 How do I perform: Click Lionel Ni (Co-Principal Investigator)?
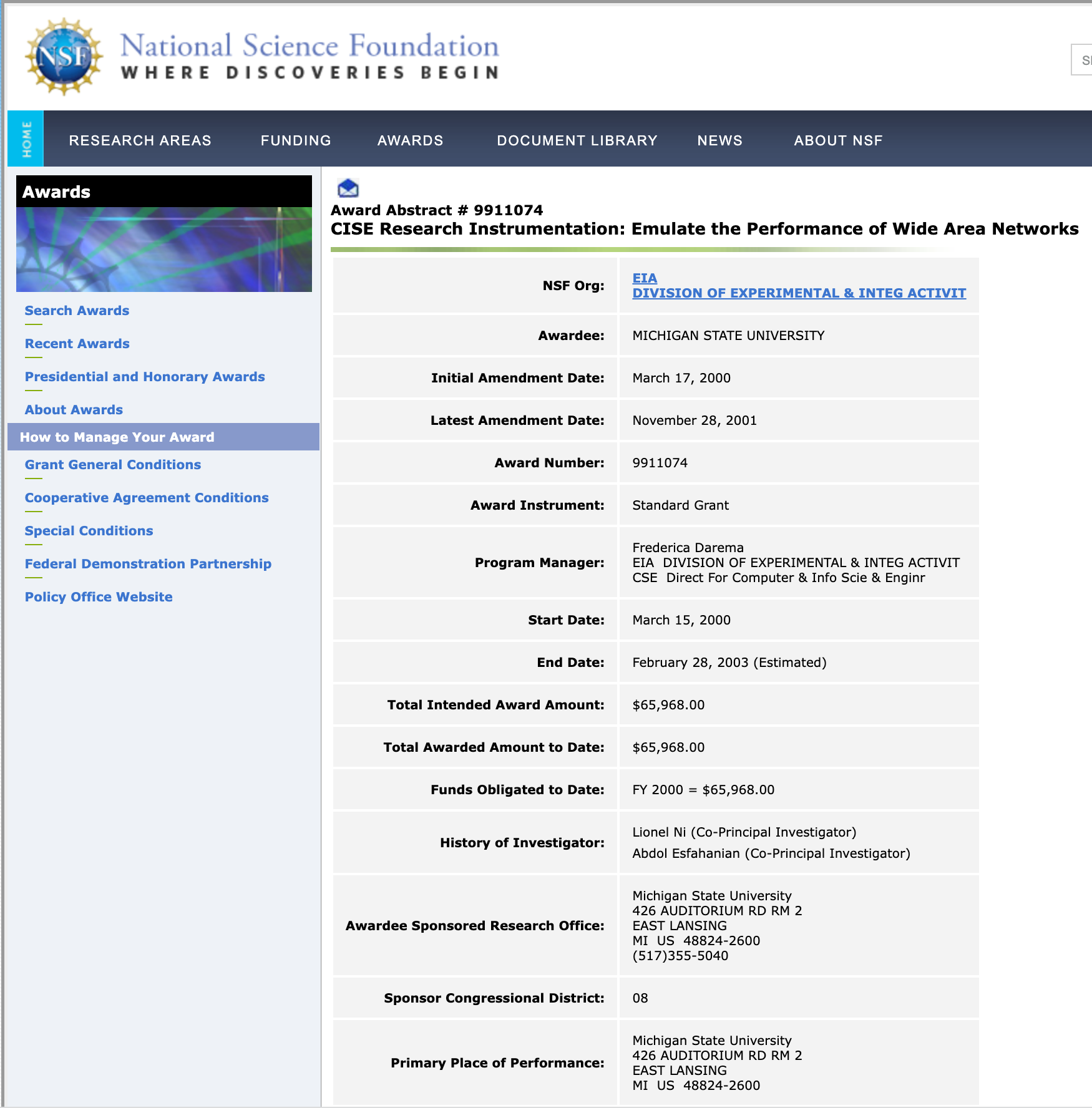click(744, 832)
